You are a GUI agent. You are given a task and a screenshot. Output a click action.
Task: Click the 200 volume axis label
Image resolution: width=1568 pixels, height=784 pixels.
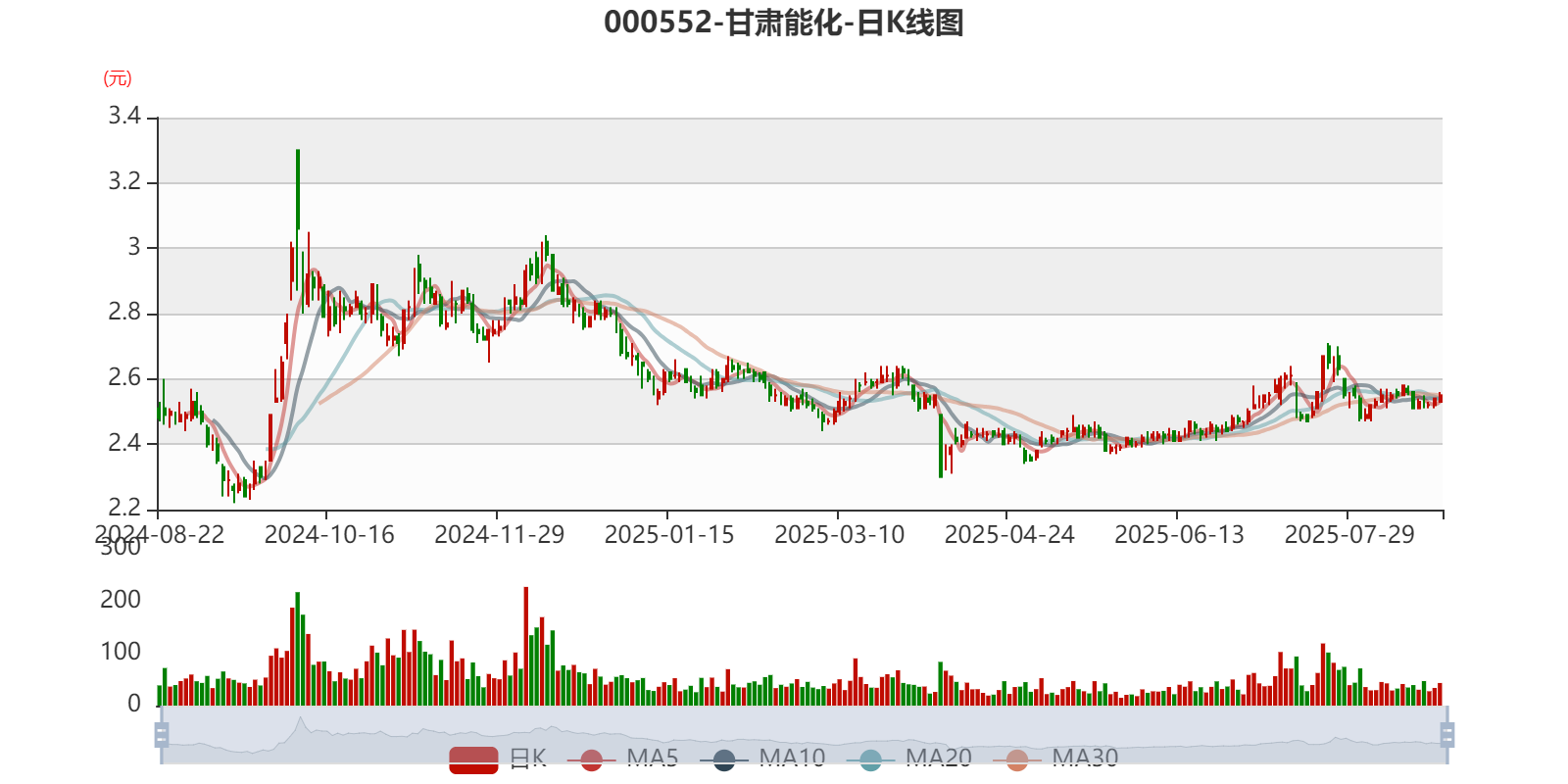coord(121,600)
